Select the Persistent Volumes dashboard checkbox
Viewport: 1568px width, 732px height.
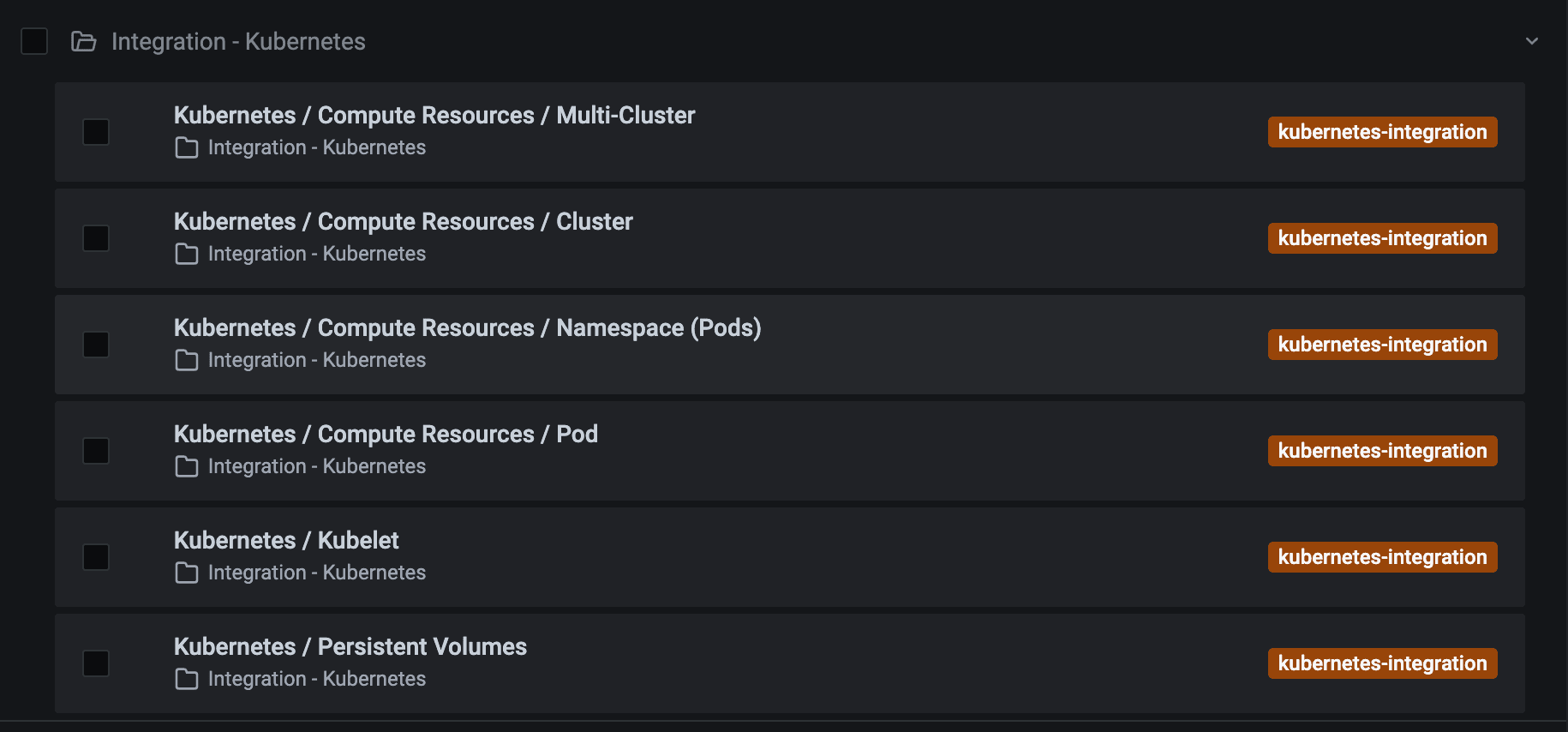coord(96,663)
